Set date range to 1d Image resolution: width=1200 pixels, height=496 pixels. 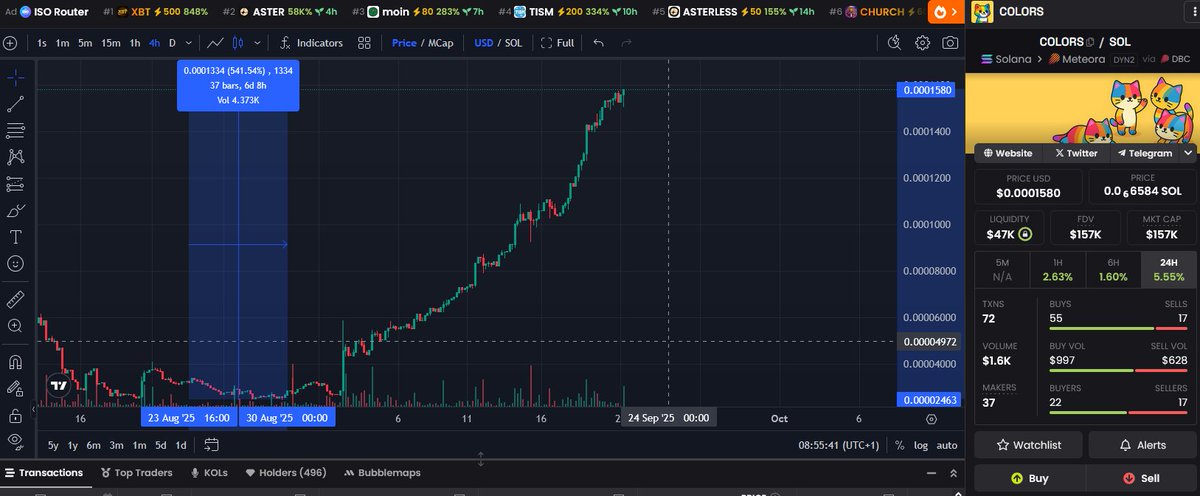pyautogui.click(x=181, y=445)
